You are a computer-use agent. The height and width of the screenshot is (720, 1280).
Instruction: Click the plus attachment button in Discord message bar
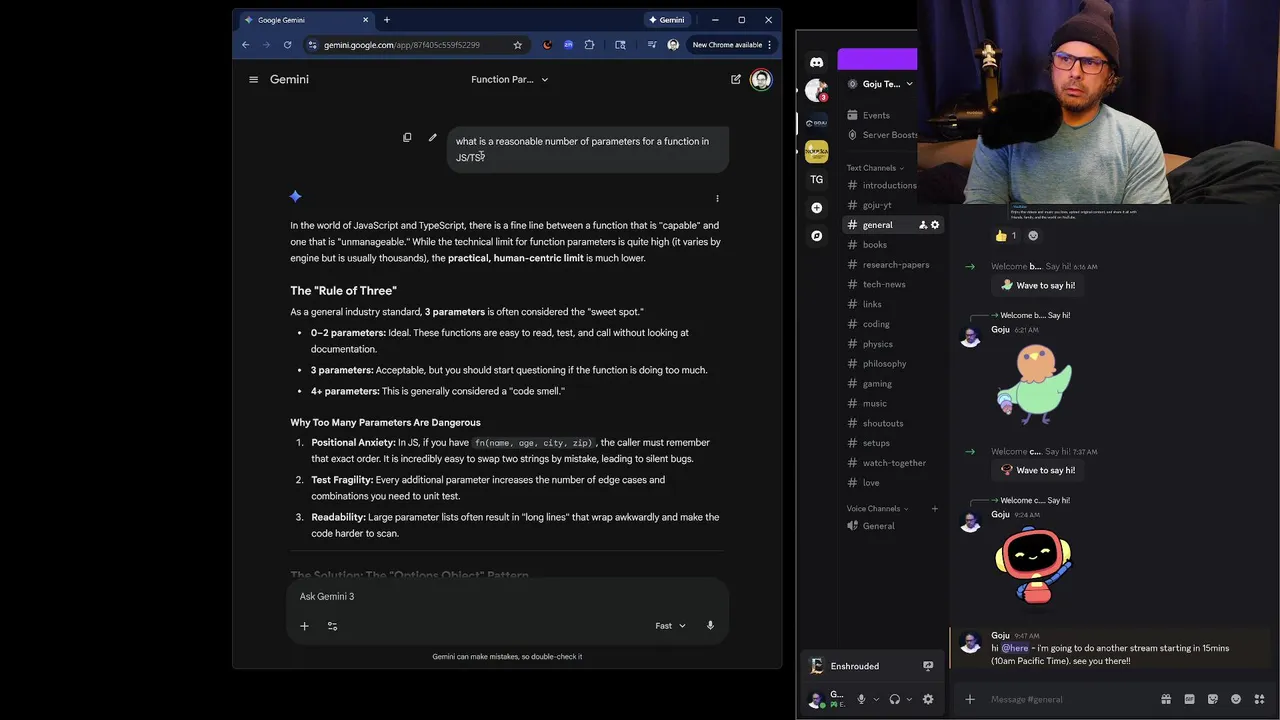969,699
